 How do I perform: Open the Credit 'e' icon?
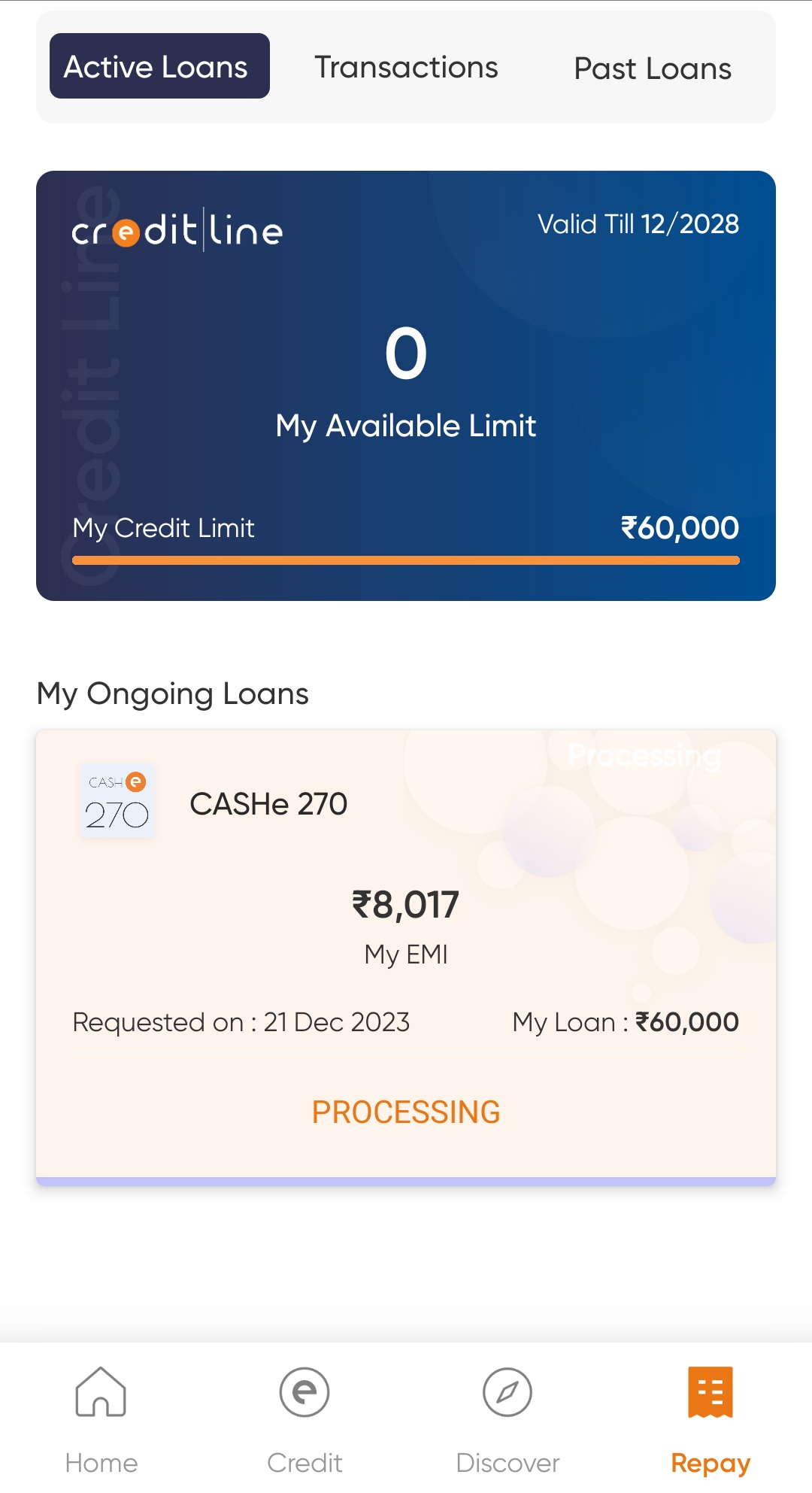click(304, 1391)
